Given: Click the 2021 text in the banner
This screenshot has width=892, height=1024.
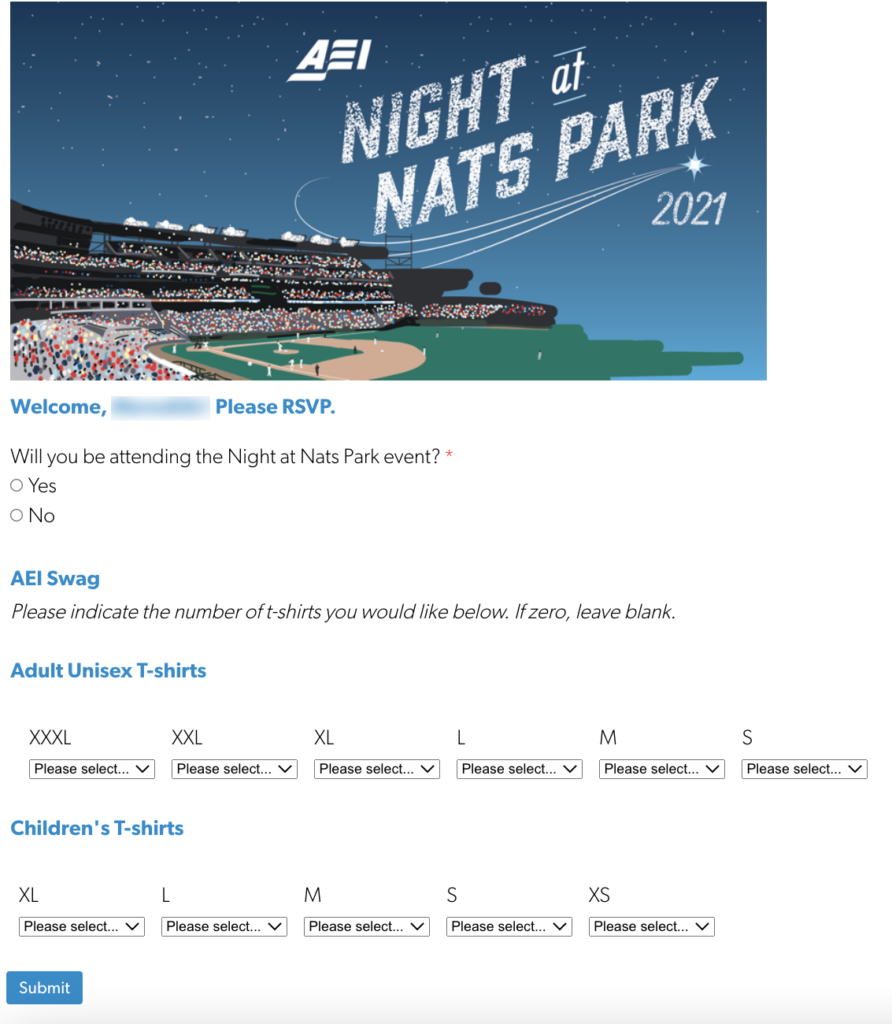Looking at the screenshot, I should coord(688,209).
